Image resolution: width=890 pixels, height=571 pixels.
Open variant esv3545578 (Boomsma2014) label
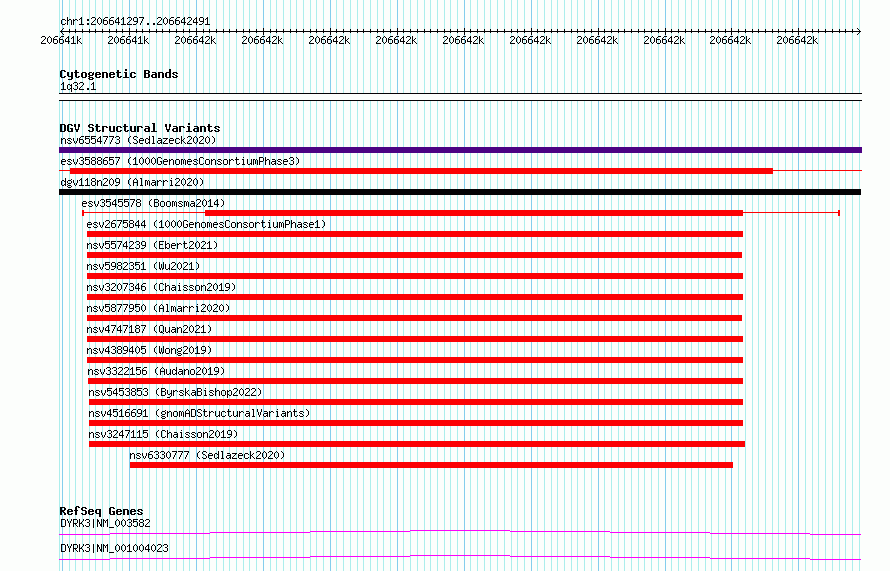click(x=153, y=203)
